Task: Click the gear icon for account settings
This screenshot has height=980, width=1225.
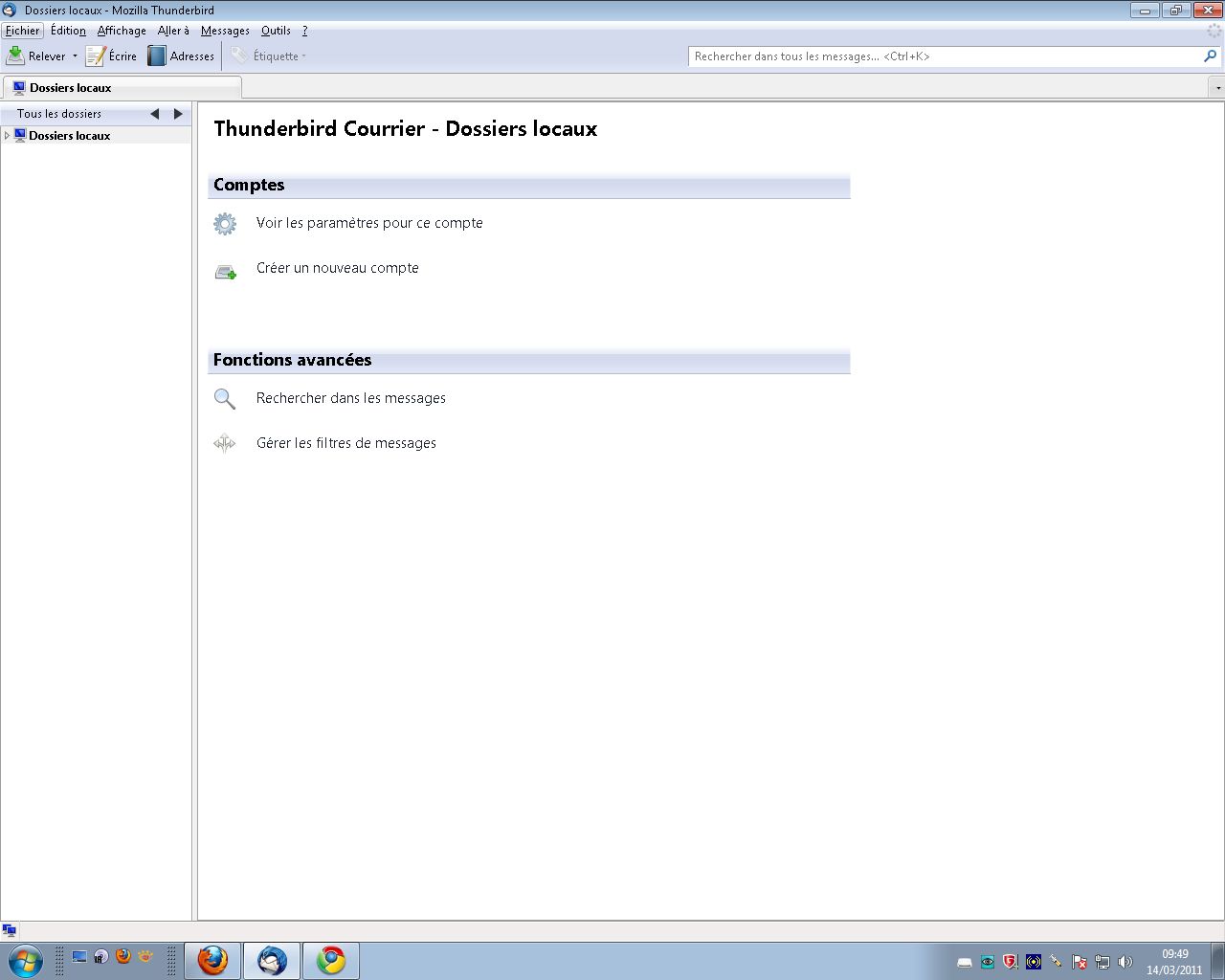Action: (x=225, y=224)
